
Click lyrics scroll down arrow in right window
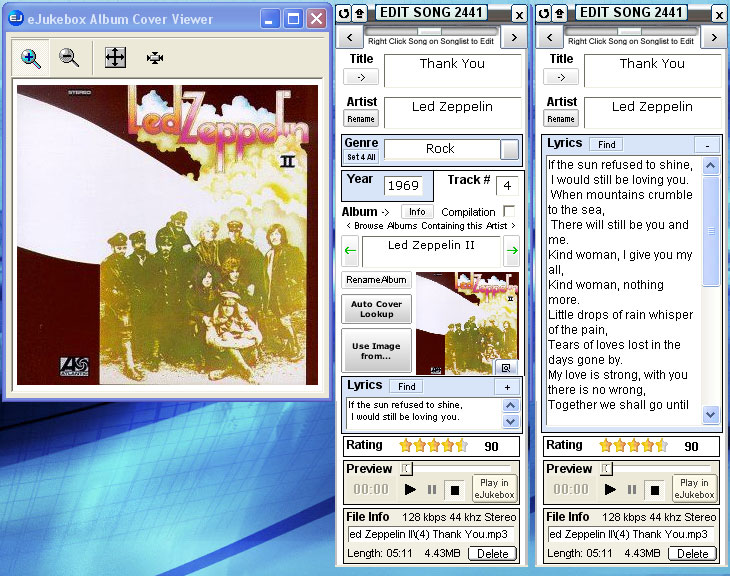pyautogui.click(x=710, y=414)
